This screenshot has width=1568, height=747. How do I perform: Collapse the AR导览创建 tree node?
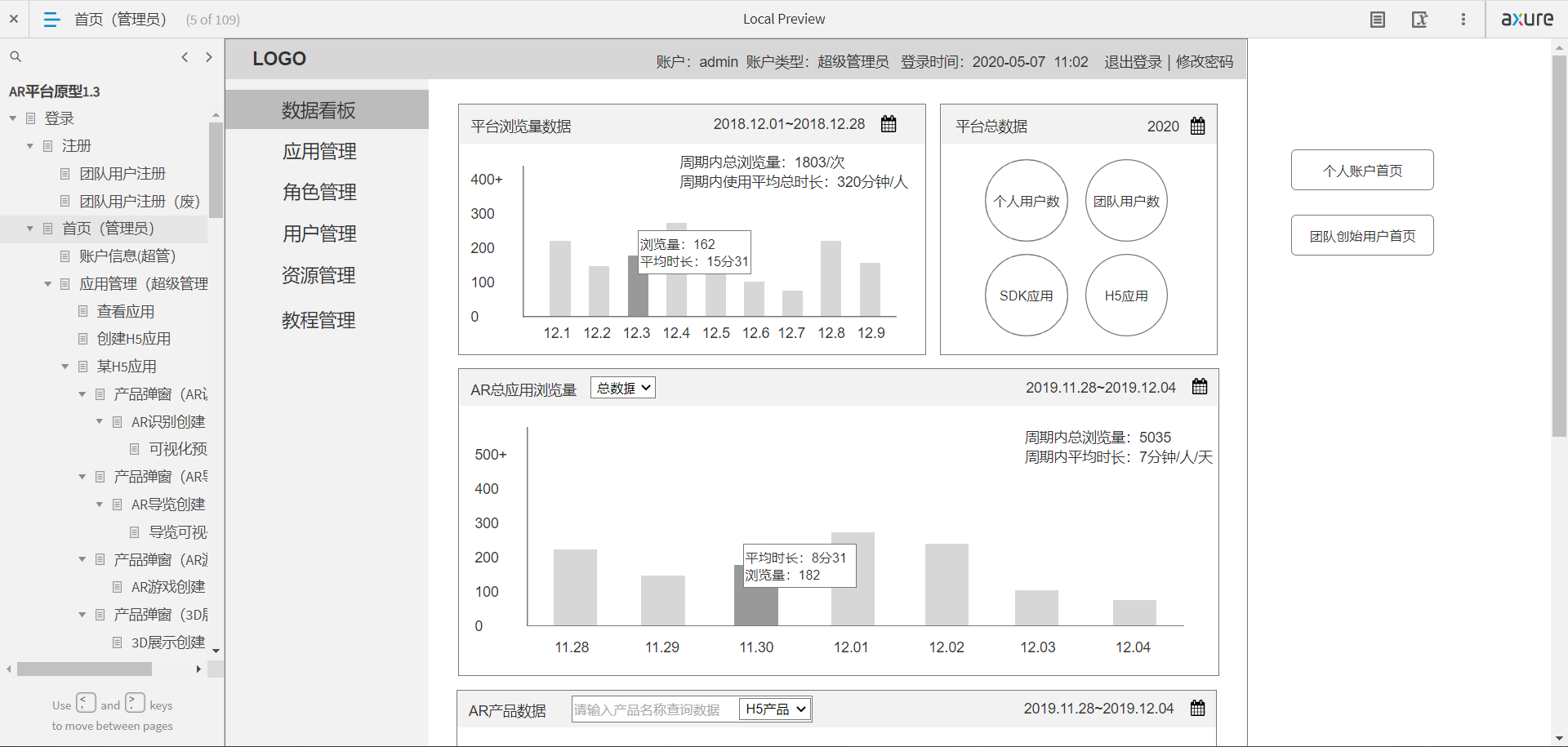click(x=99, y=505)
